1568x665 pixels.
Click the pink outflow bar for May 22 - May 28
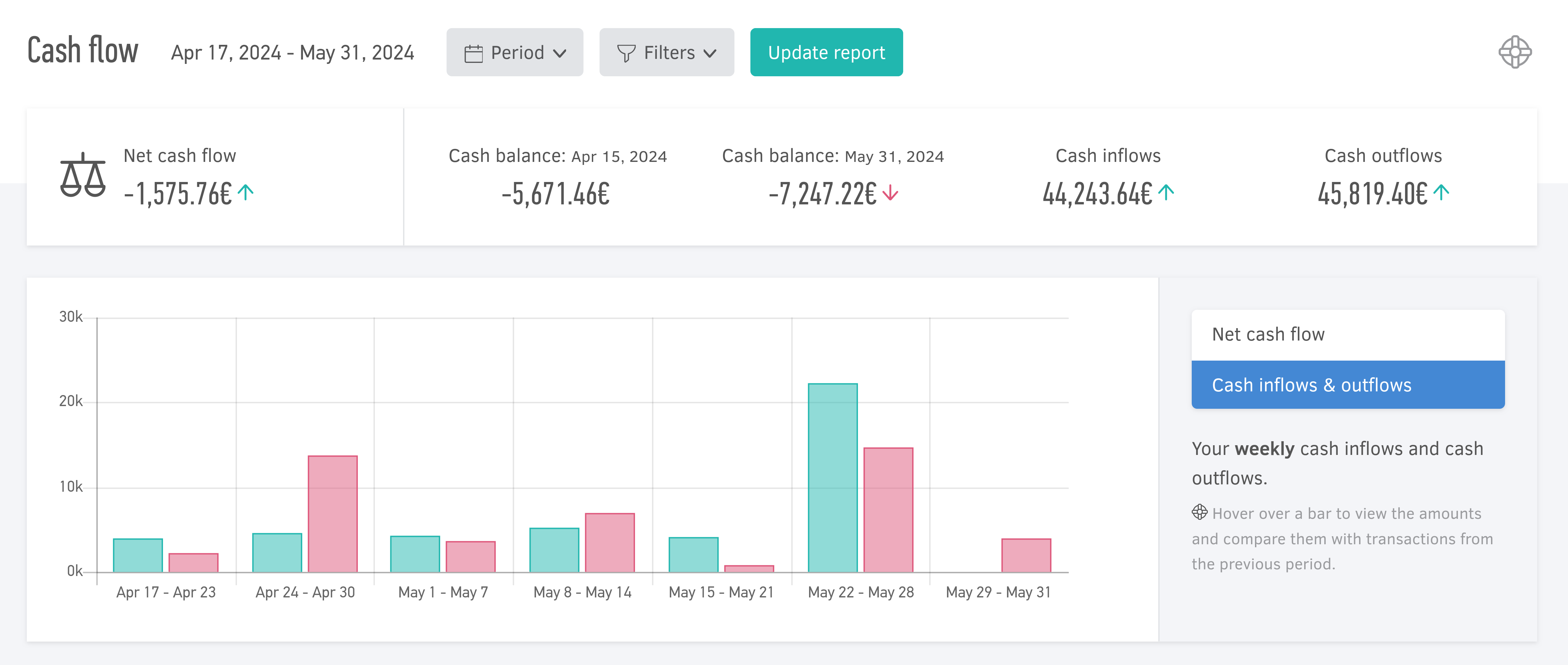888,510
